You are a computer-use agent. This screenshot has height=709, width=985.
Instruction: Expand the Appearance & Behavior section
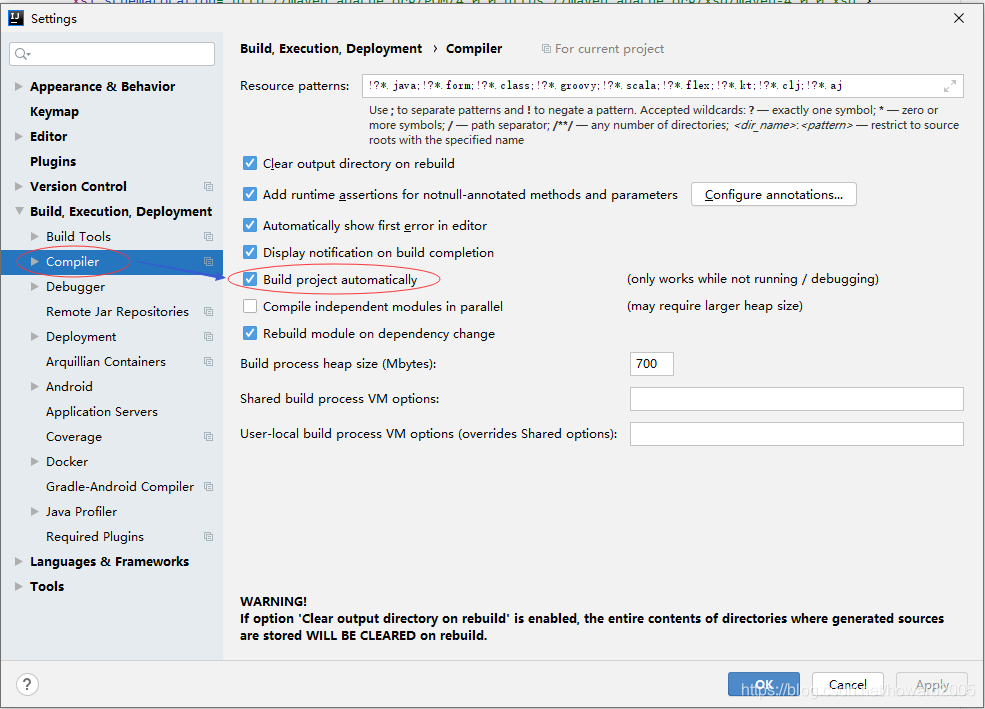(19, 86)
